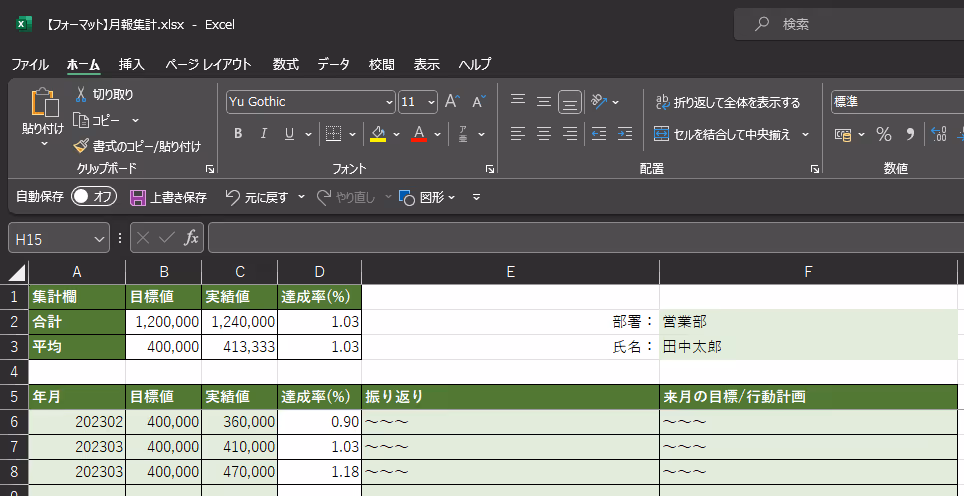Open number format 標準 combo box
This screenshot has height=496, width=964.
(898, 102)
